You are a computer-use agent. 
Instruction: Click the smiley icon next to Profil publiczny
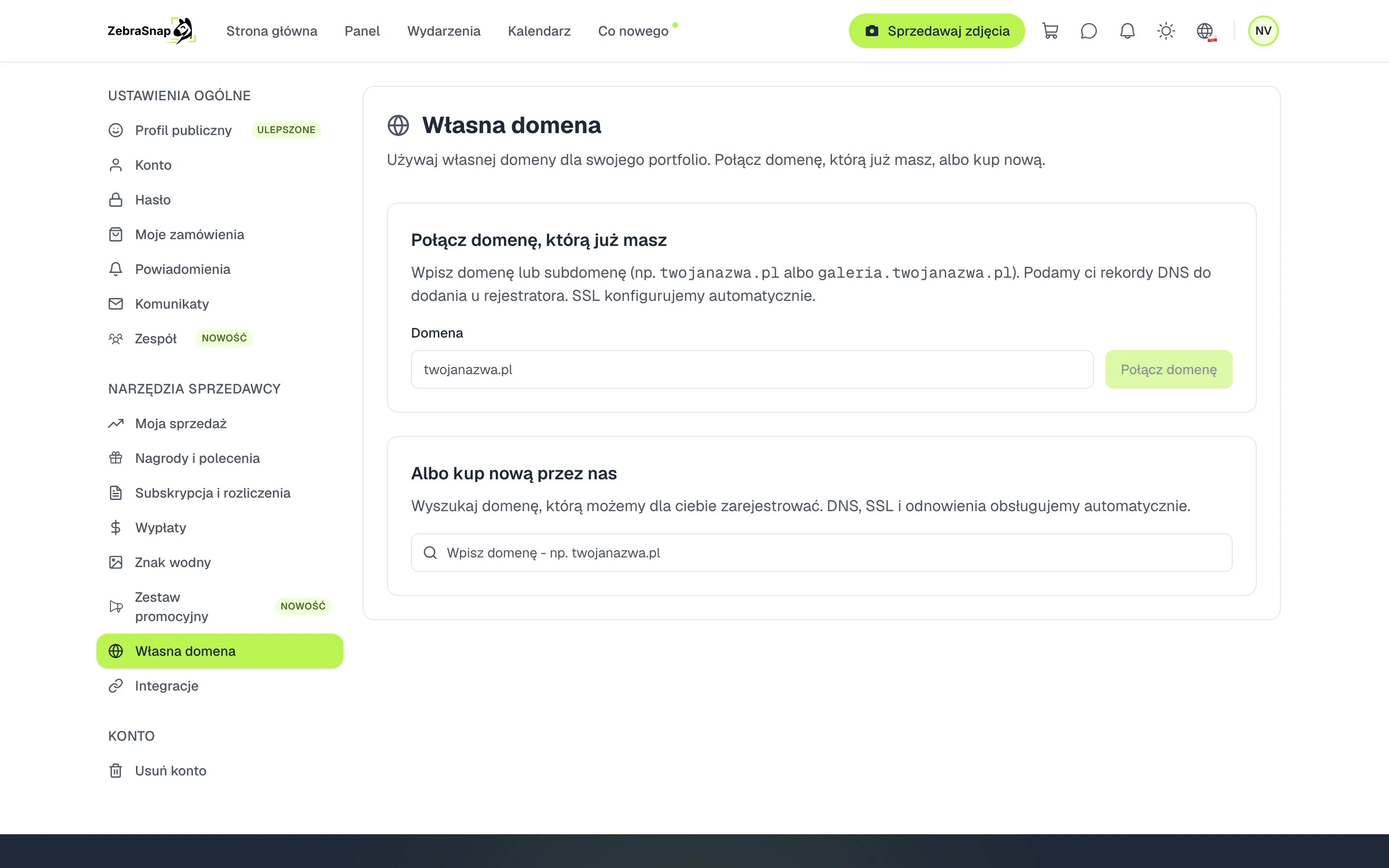pyautogui.click(x=116, y=130)
